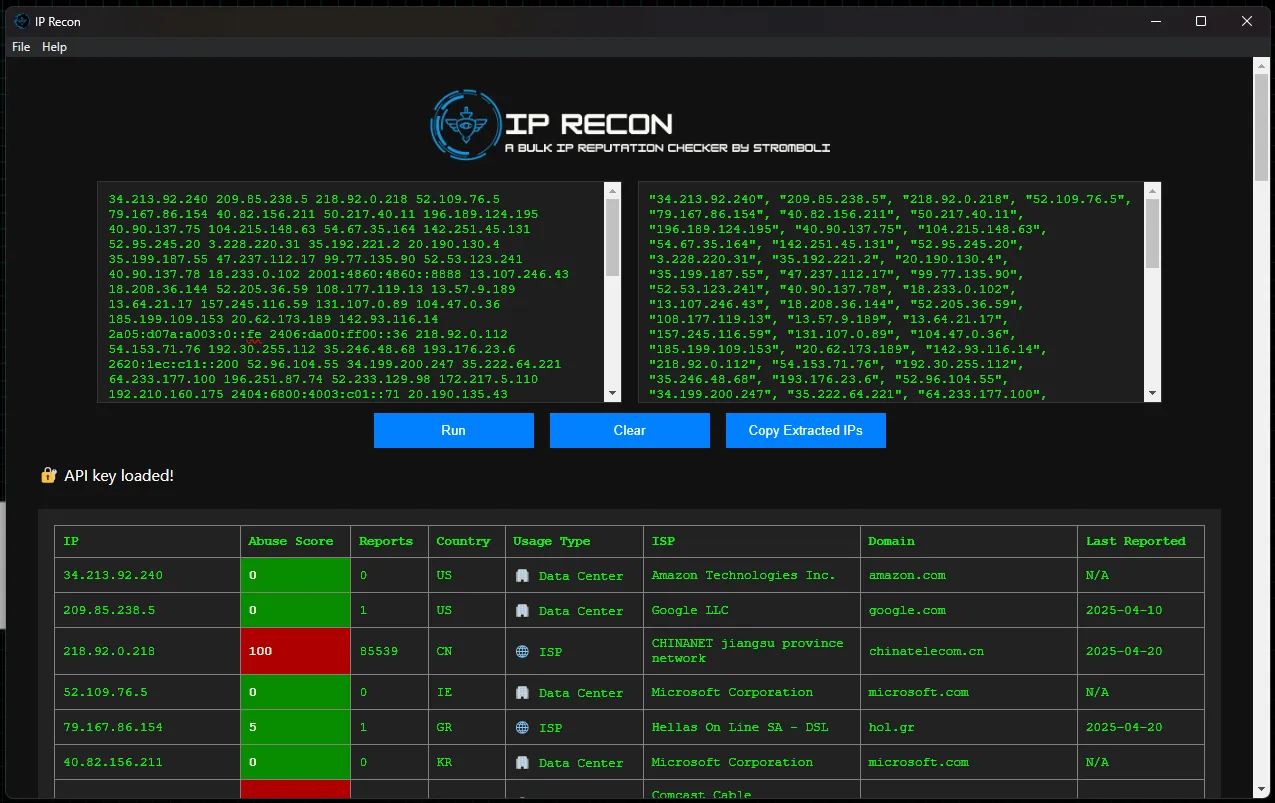This screenshot has width=1275, height=803.
Task: Click the red 100 abuse score cell
Action: 295,651
